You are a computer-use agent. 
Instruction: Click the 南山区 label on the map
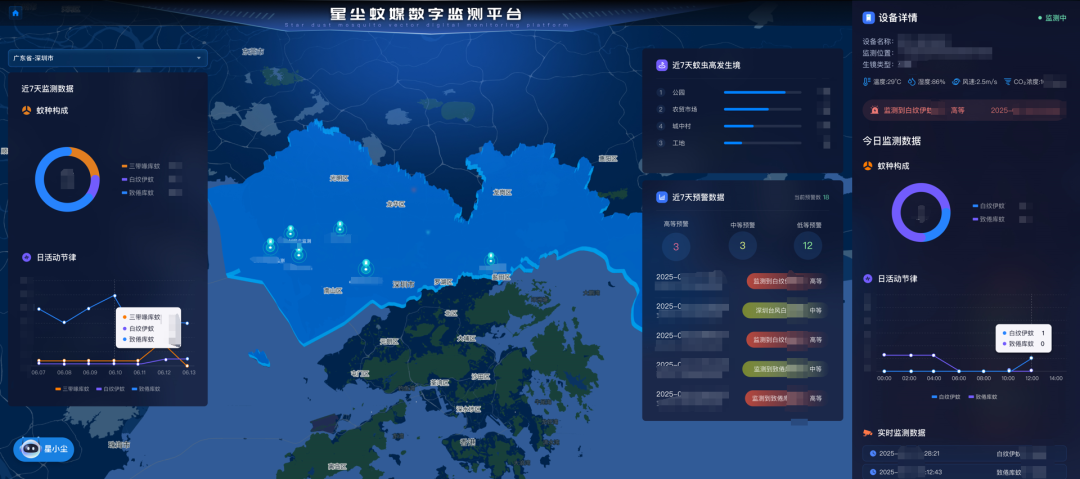(x=333, y=291)
